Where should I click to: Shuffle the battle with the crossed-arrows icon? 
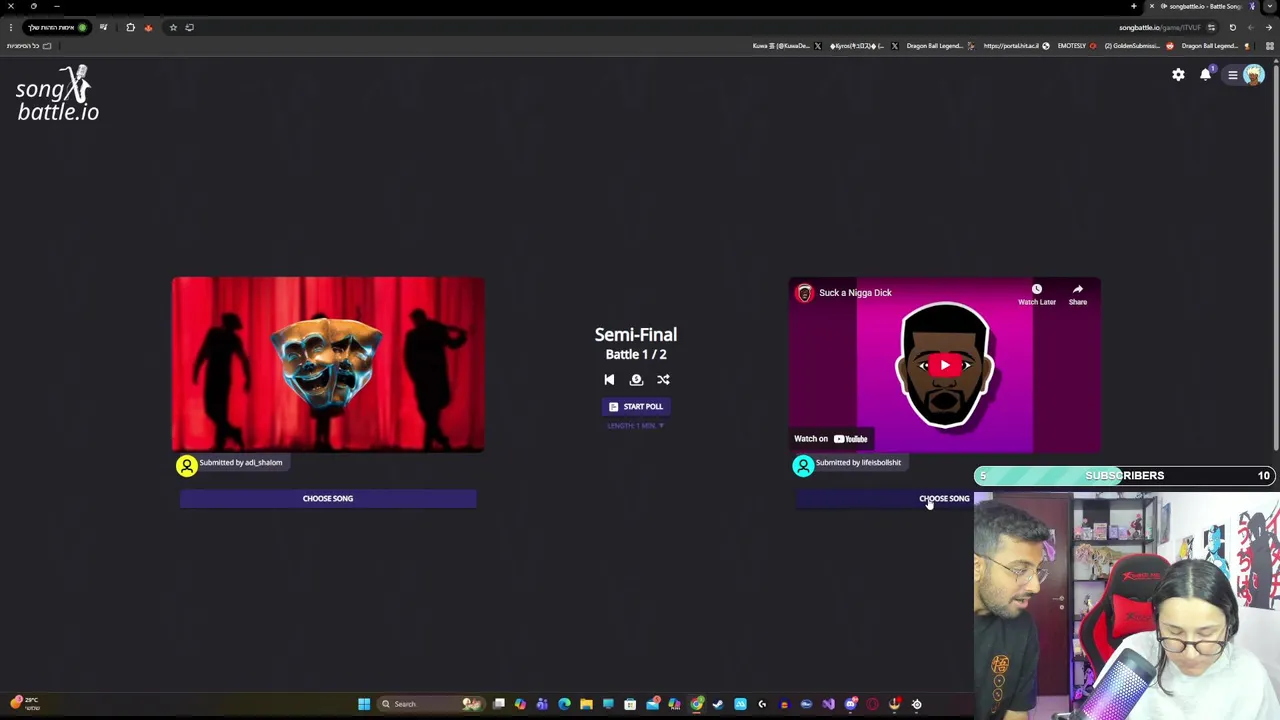[663, 380]
